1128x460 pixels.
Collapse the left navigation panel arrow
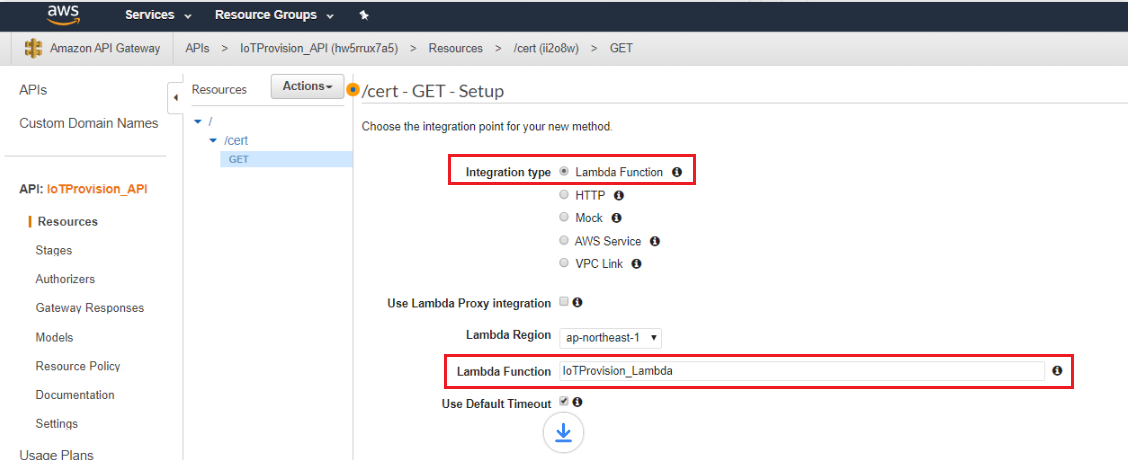click(176, 98)
